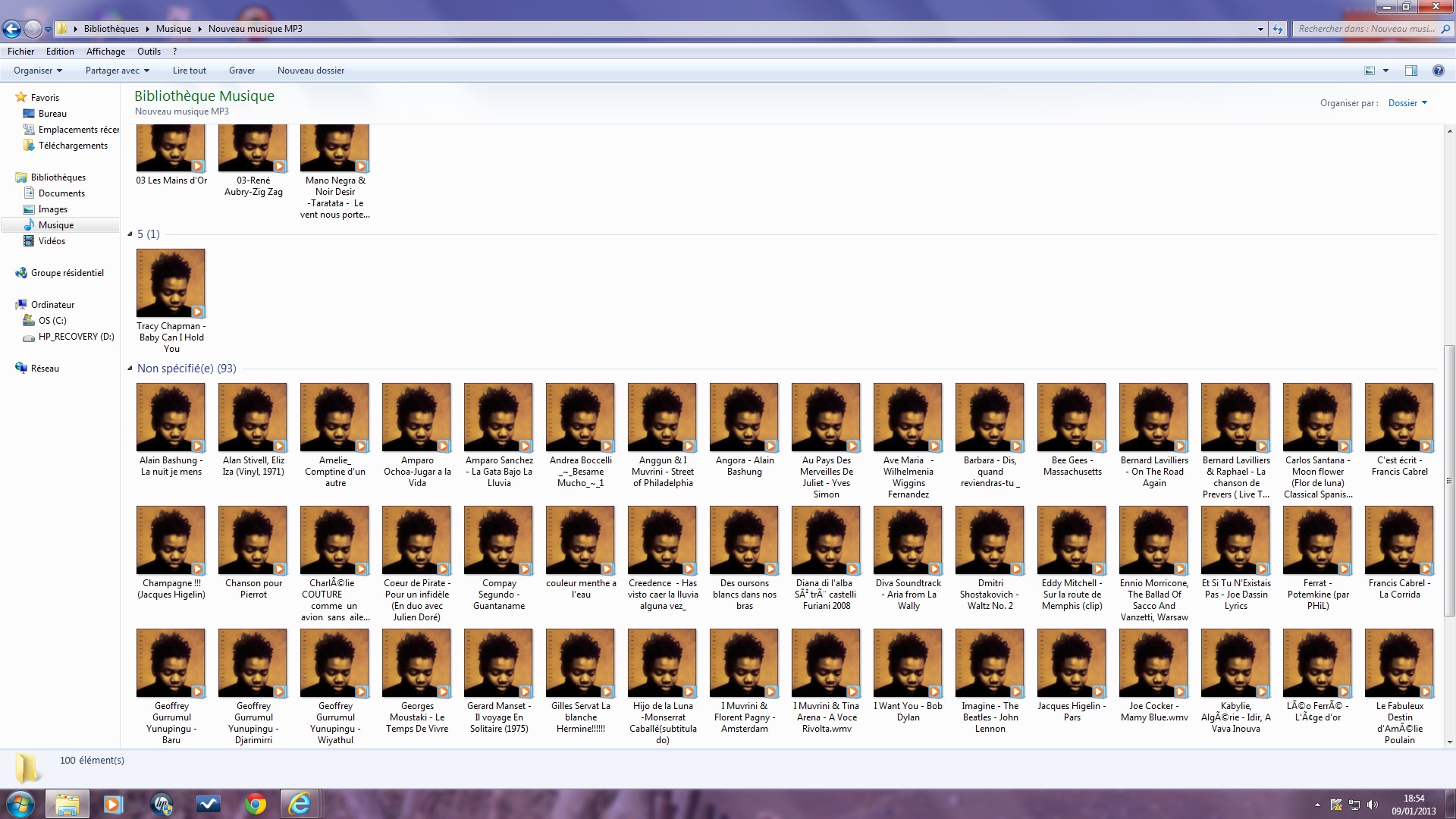This screenshot has height=819, width=1456.
Task: Open the view options dropdown arrow
Action: tap(1385, 71)
